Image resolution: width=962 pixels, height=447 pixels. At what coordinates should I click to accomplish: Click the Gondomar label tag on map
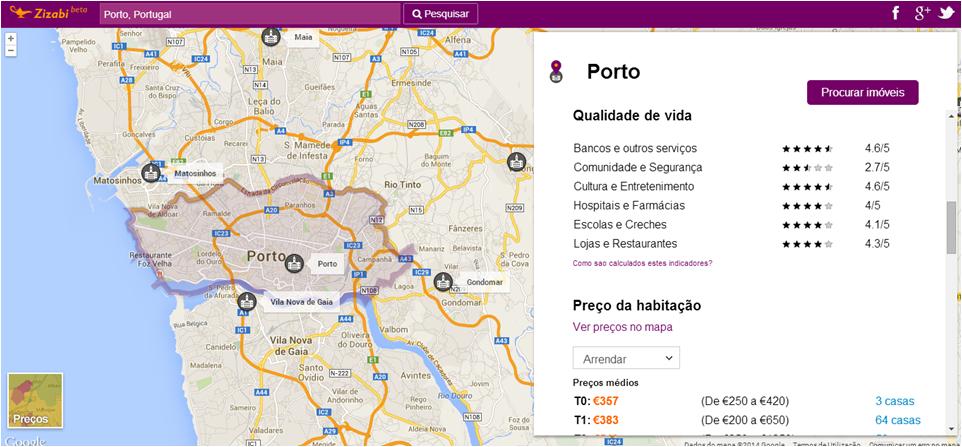[x=484, y=282]
